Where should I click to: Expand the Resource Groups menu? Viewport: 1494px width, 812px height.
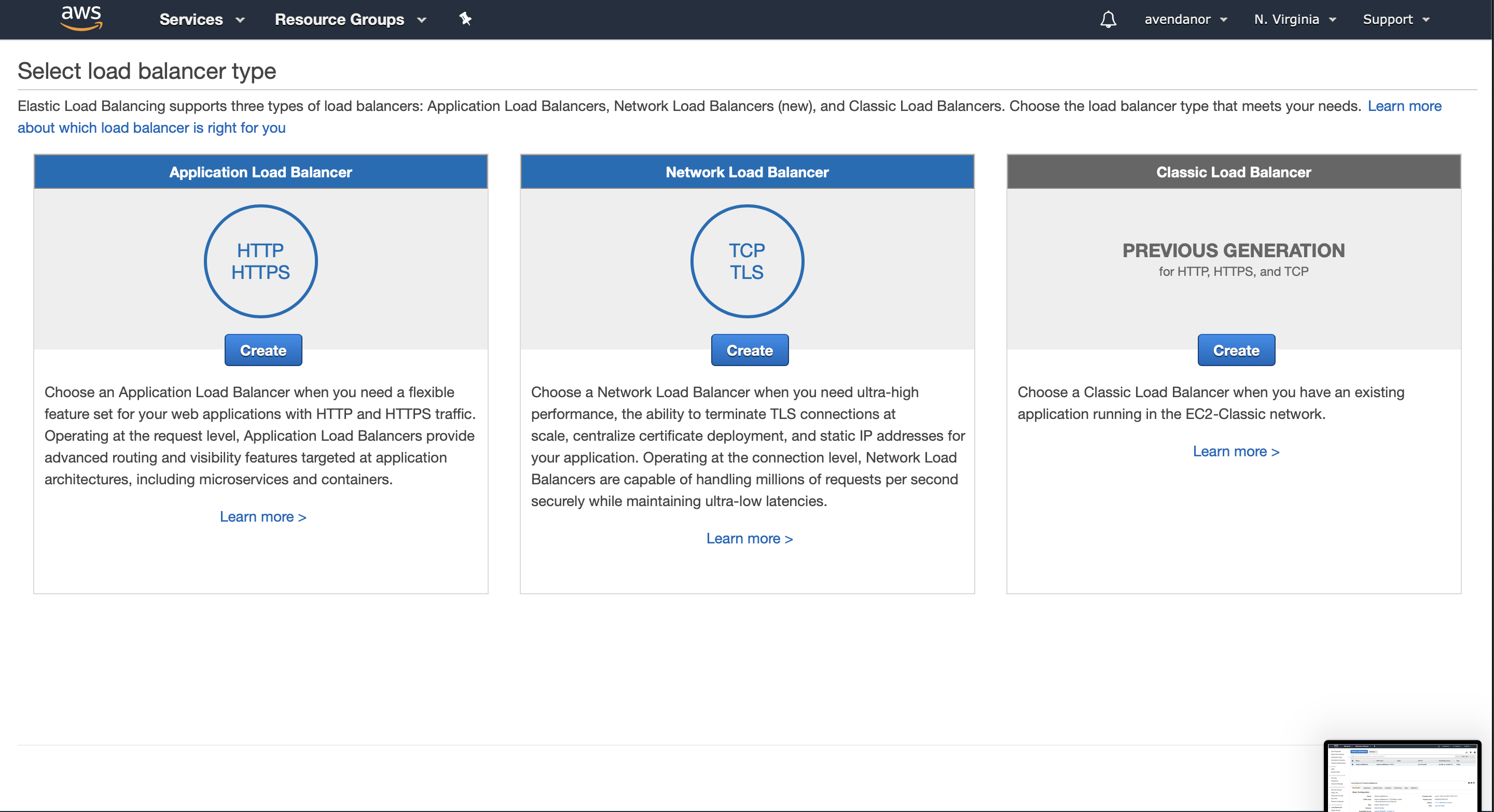click(x=350, y=19)
